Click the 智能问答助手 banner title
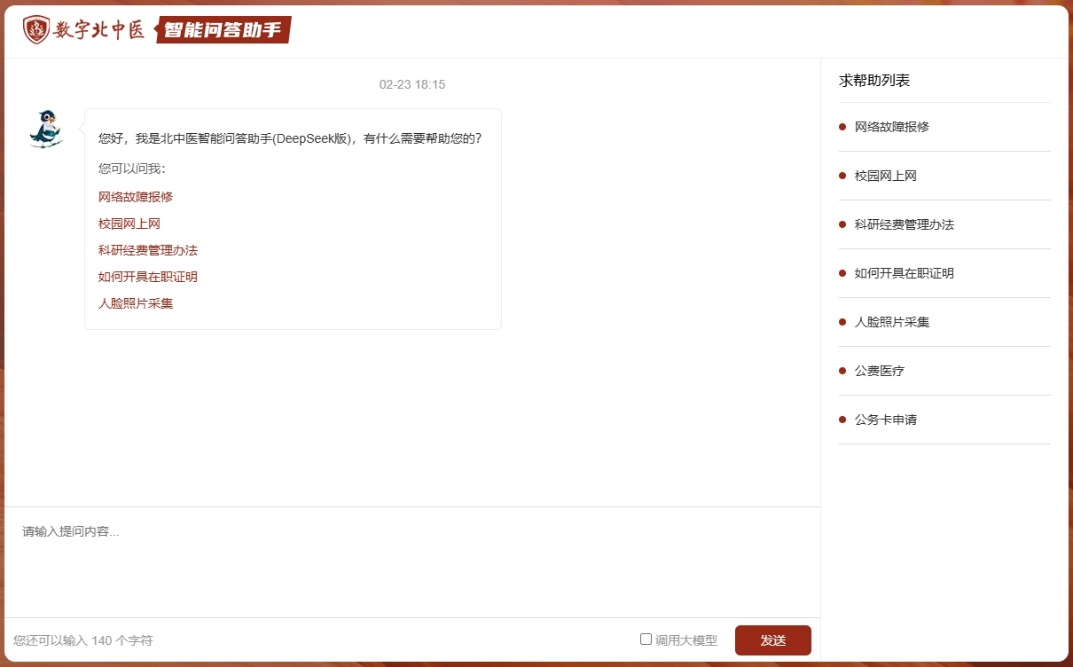1073x667 pixels. click(x=222, y=30)
